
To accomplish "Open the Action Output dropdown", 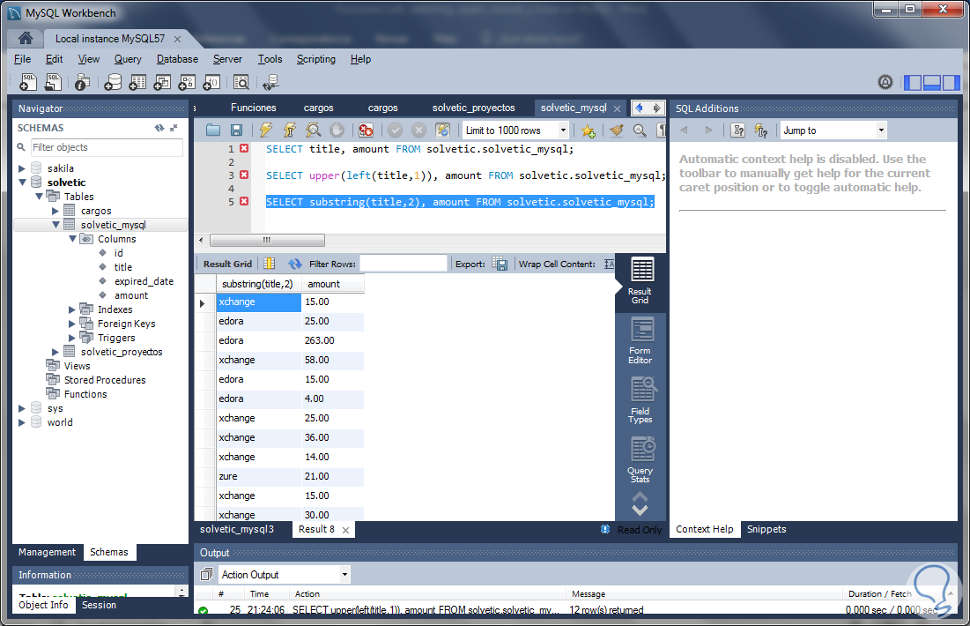I will [285, 575].
